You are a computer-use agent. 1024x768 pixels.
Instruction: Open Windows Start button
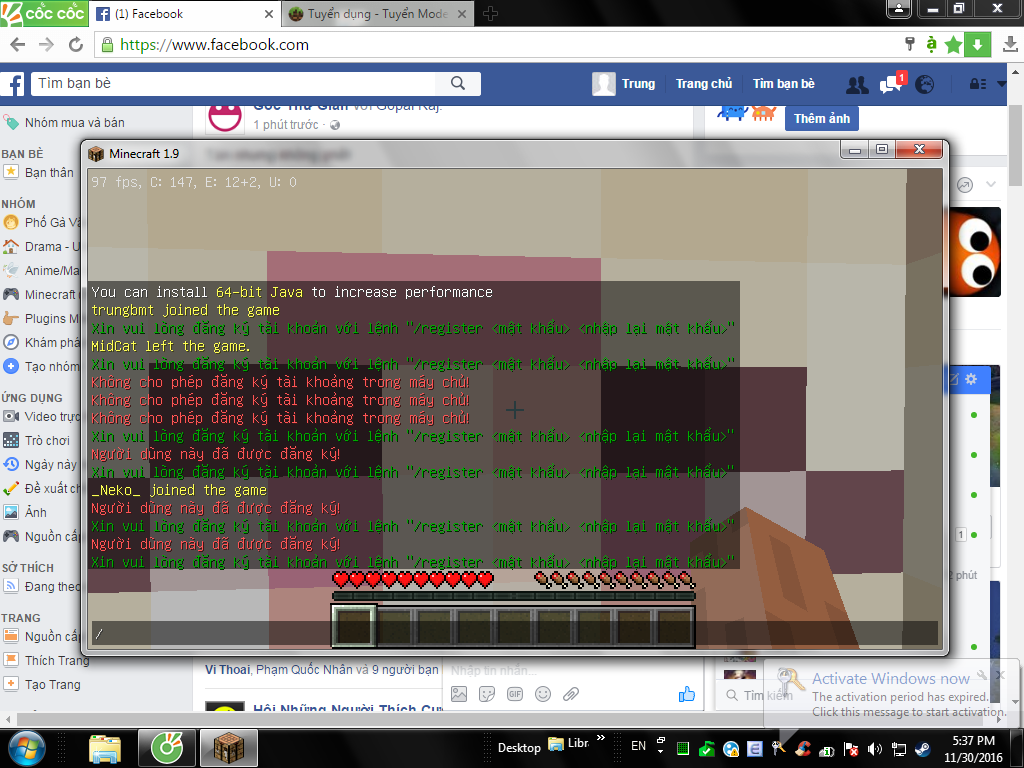coord(26,748)
